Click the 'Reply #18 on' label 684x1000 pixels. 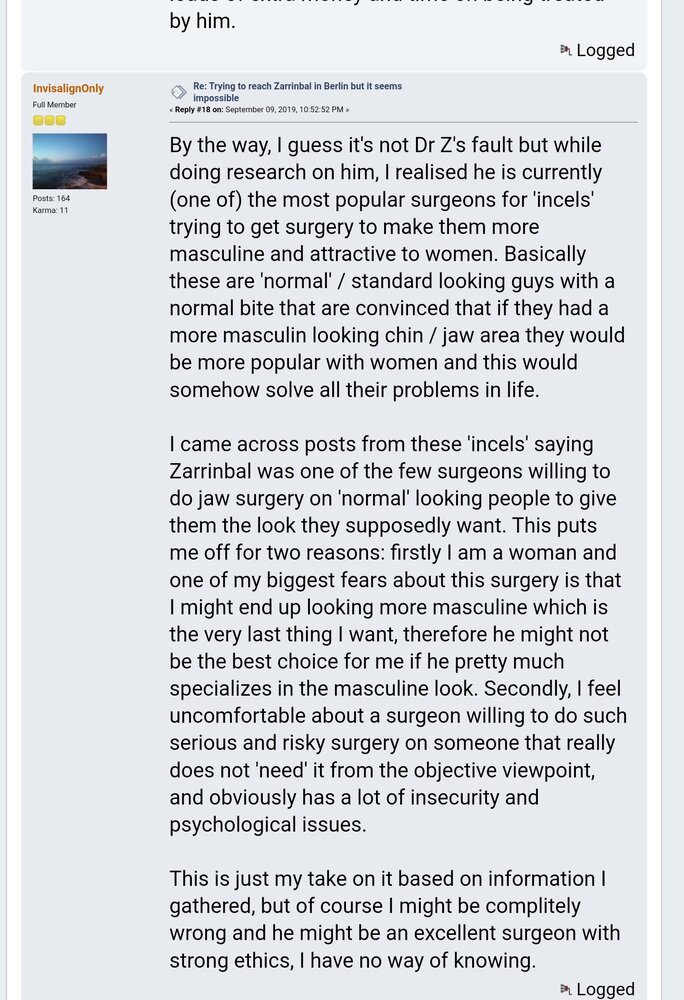tap(199, 110)
